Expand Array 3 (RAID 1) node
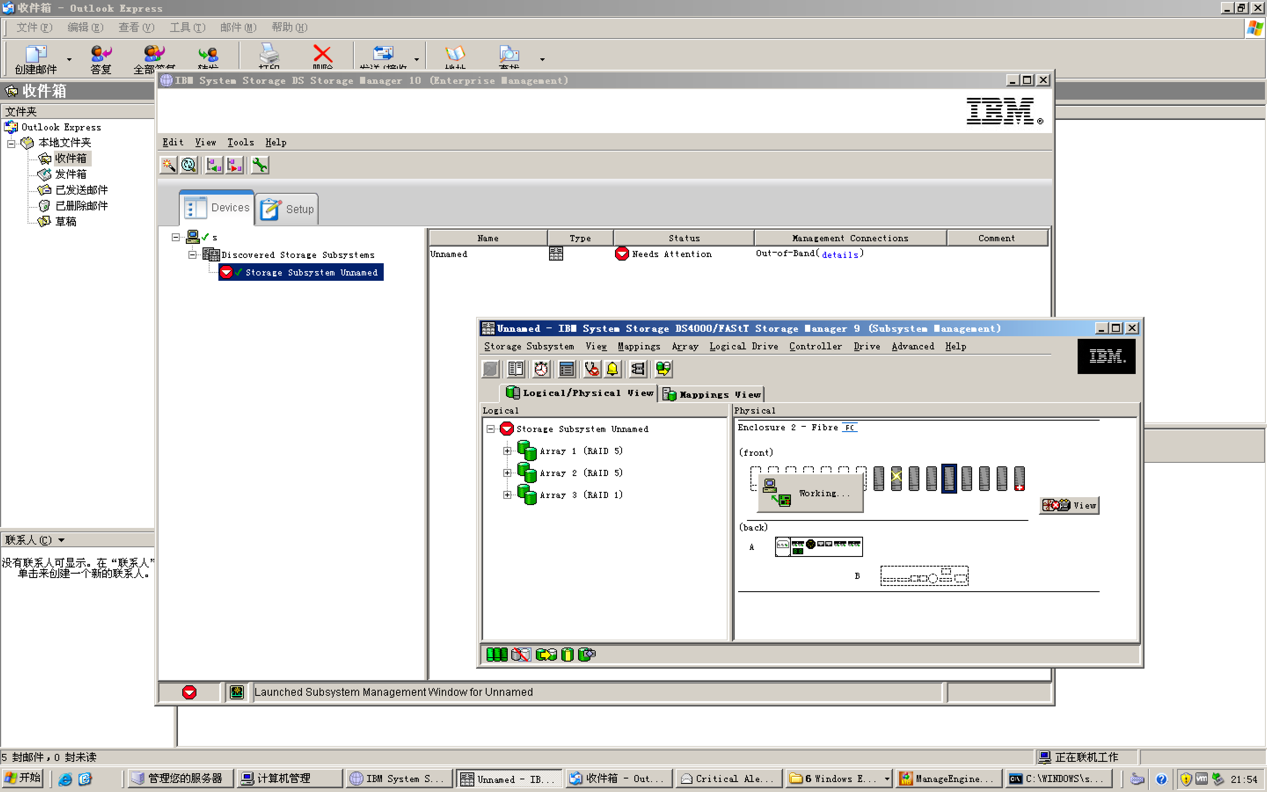 (507, 495)
